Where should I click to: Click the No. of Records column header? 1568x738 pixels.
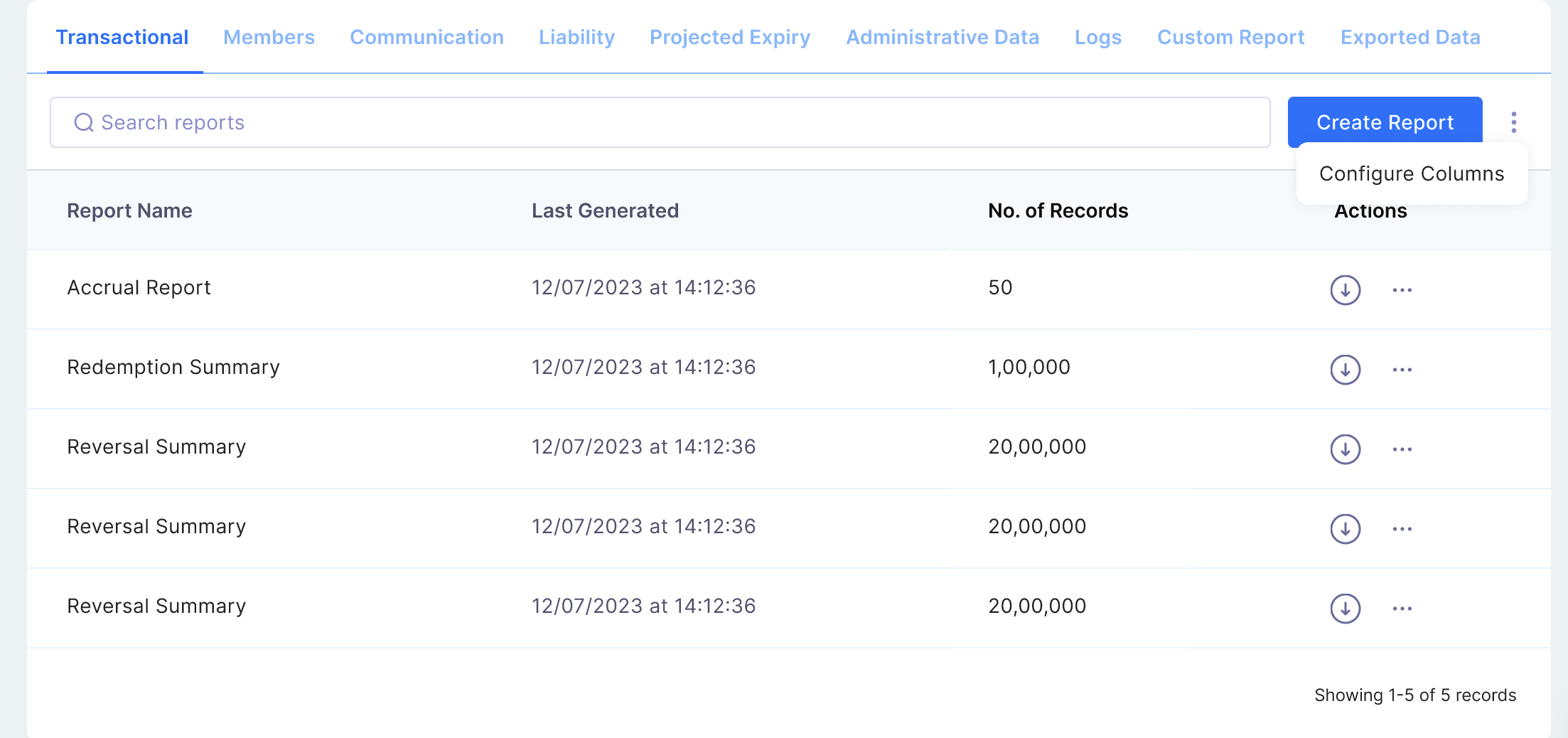pos(1058,210)
